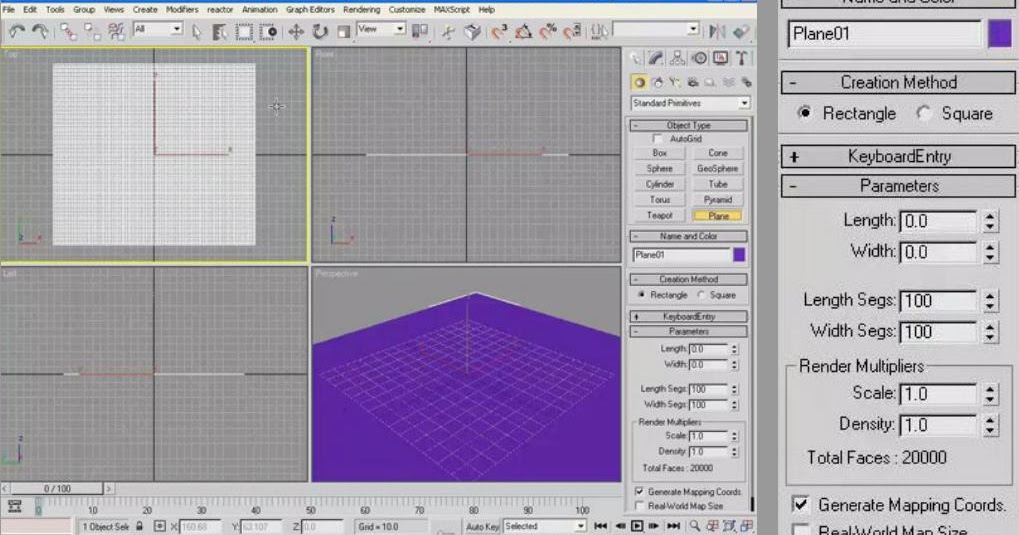
Task: Toggle Generate Mapping Coords in command panel
Action: 639,491
